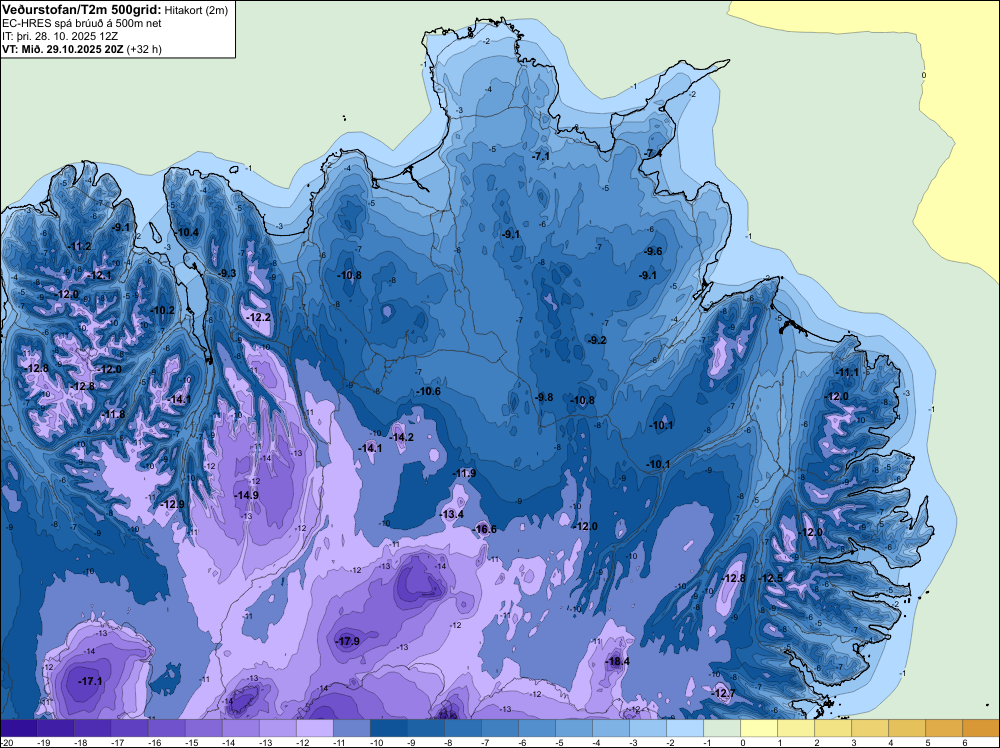Click the 6 label in the color scale
This screenshot has height=748, width=1000.
coord(964,743)
